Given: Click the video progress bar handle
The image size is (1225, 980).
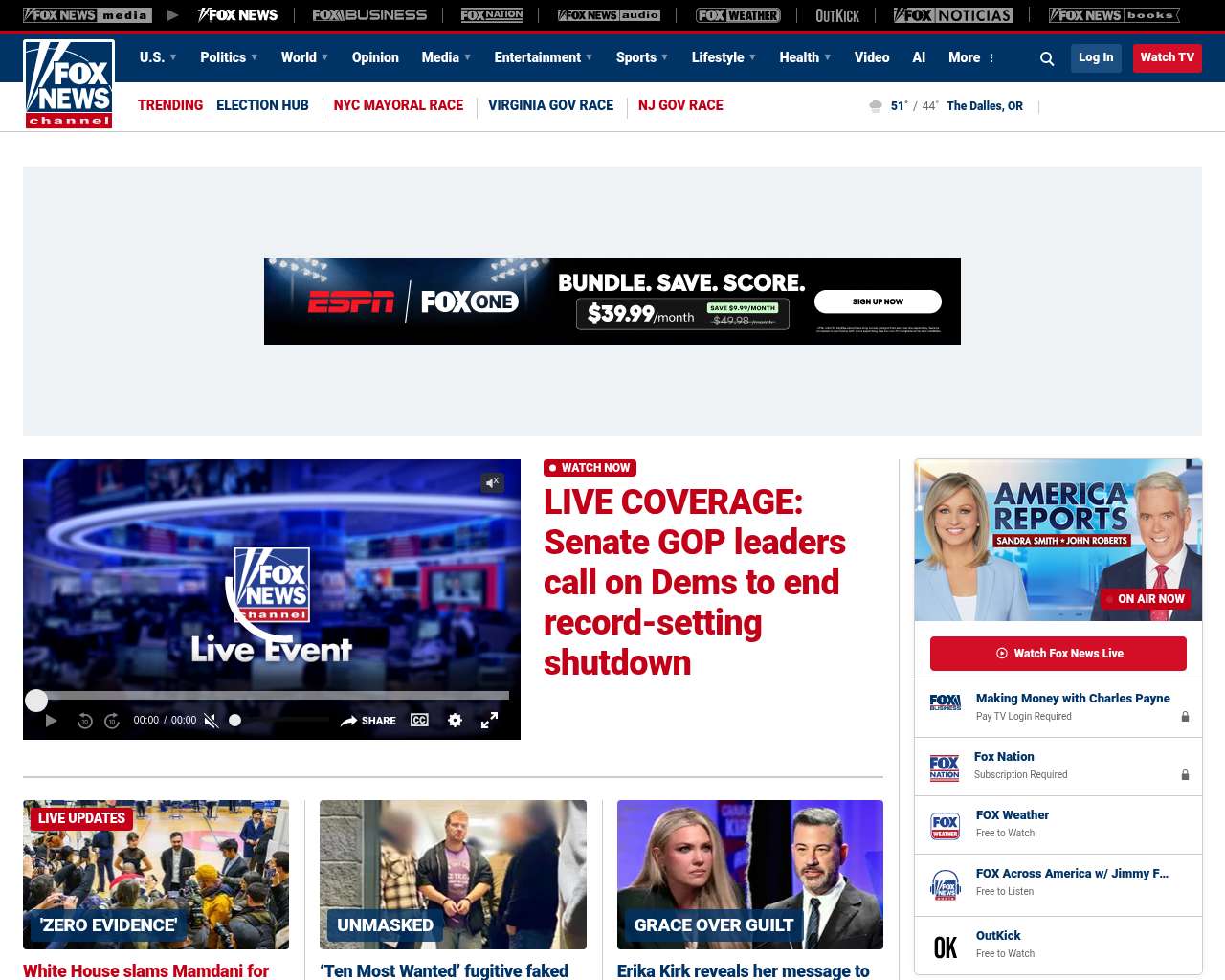Looking at the screenshot, I should click(x=36, y=701).
